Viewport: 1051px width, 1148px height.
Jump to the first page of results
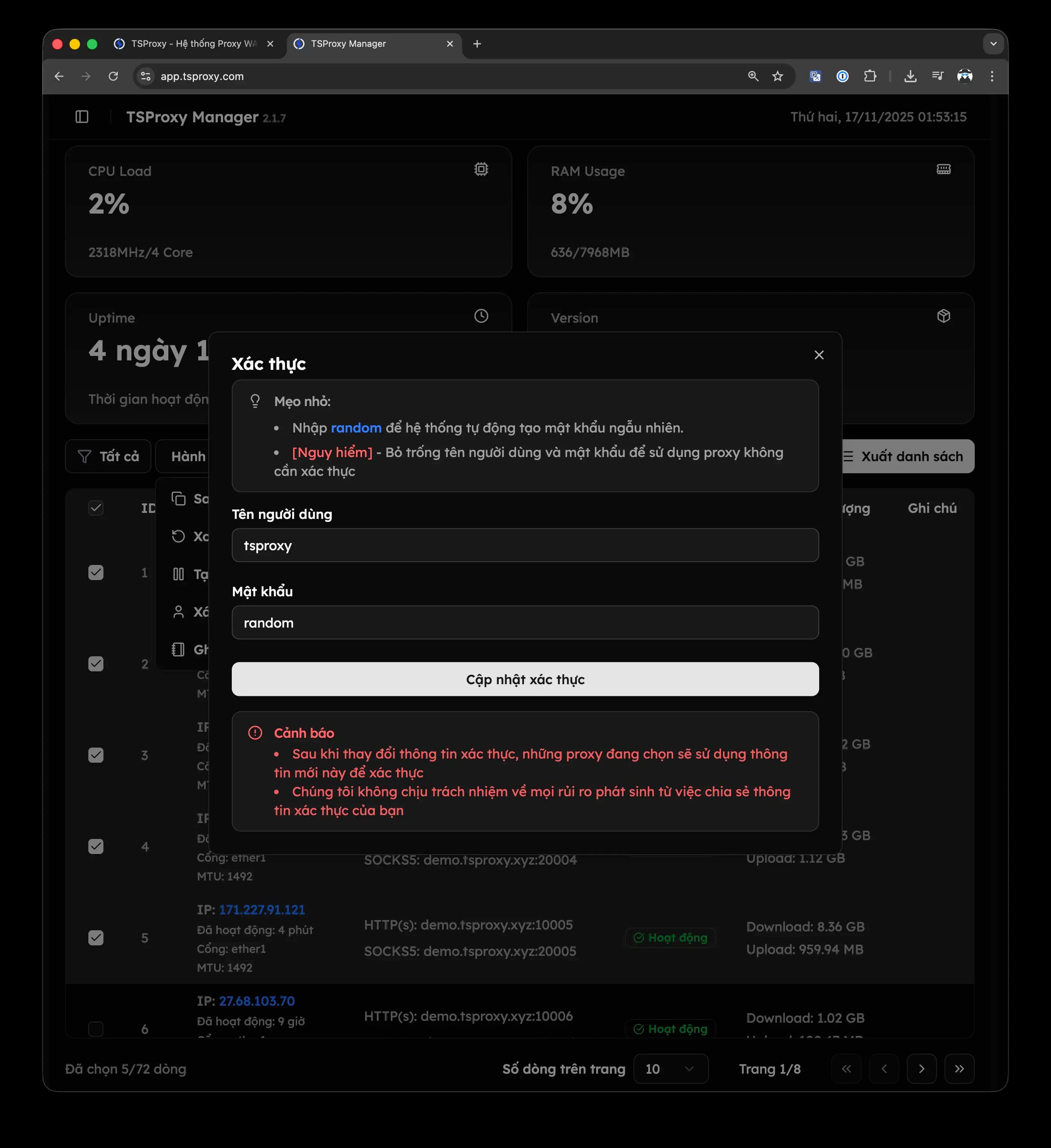(x=846, y=1069)
